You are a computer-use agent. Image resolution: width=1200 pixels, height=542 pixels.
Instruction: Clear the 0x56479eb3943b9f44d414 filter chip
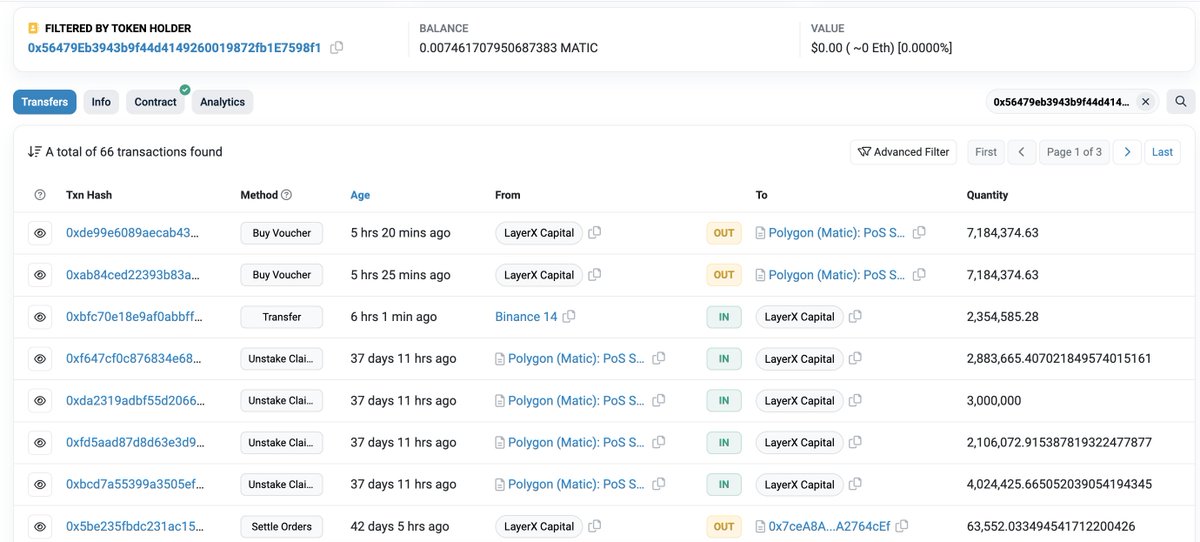1146,102
